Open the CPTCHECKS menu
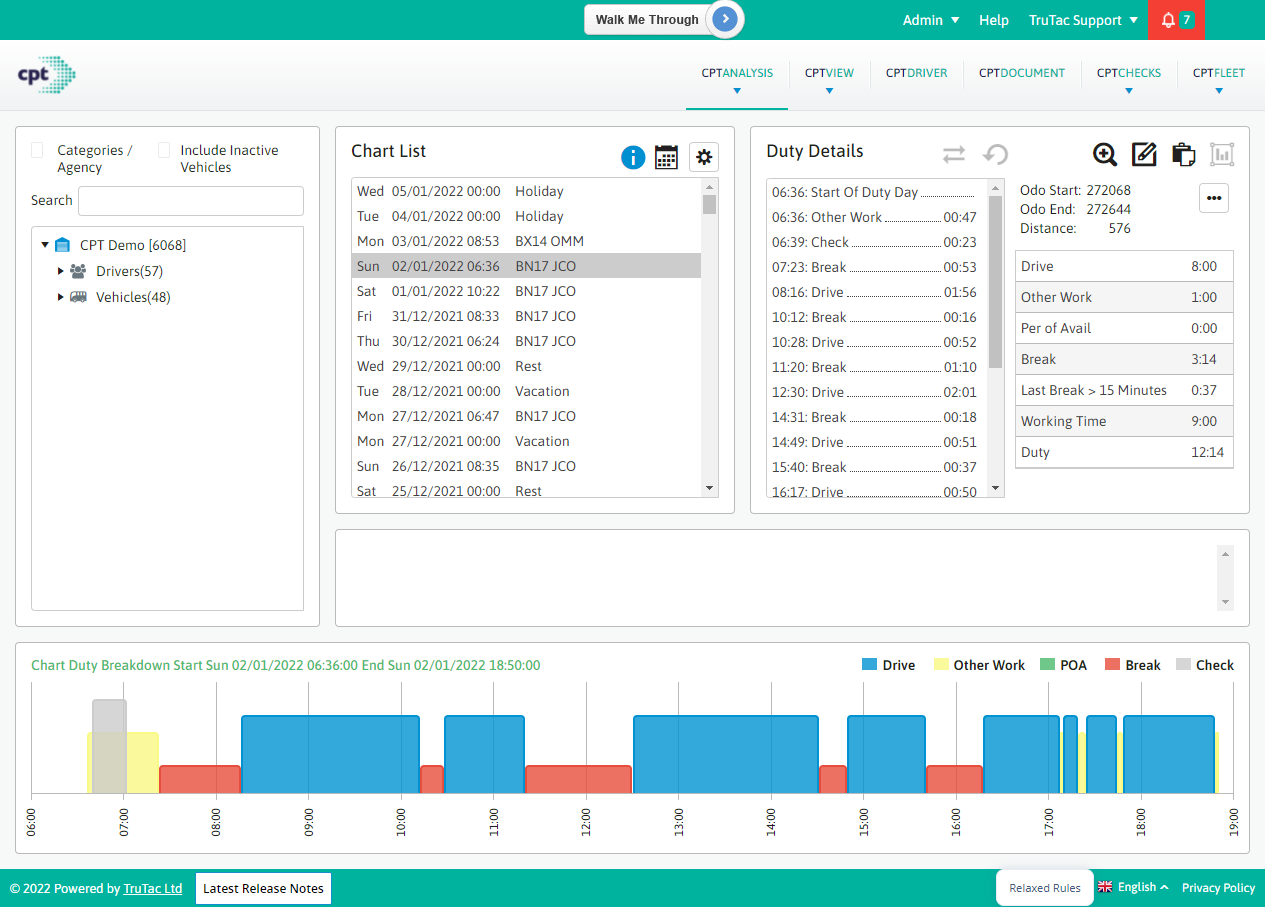 [x=1128, y=72]
